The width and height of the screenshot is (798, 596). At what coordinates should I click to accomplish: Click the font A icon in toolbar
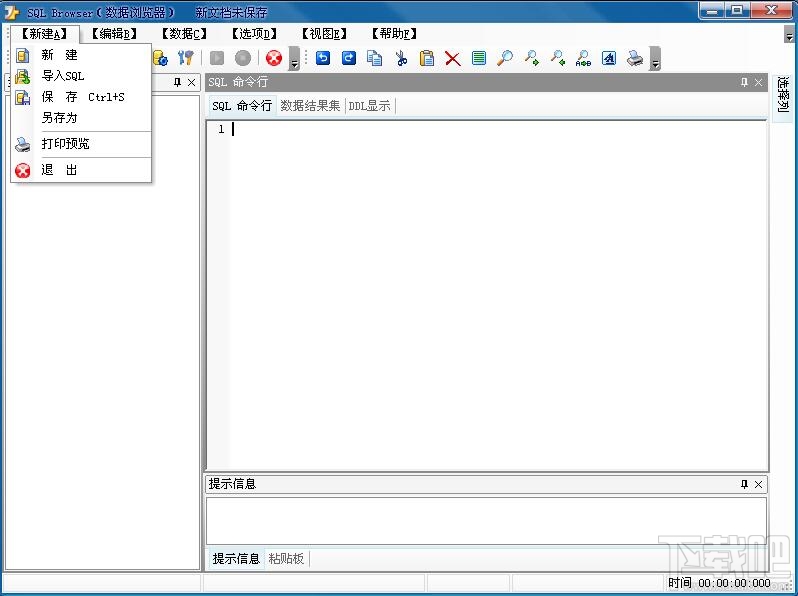click(x=609, y=58)
